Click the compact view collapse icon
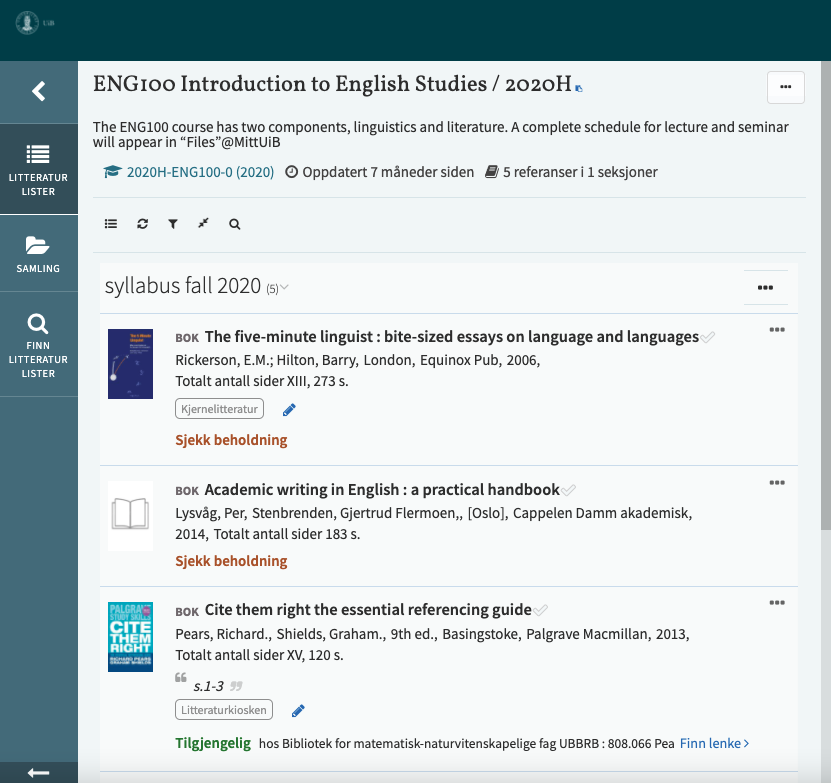Viewport: 831px width, 783px height. [203, 224]
